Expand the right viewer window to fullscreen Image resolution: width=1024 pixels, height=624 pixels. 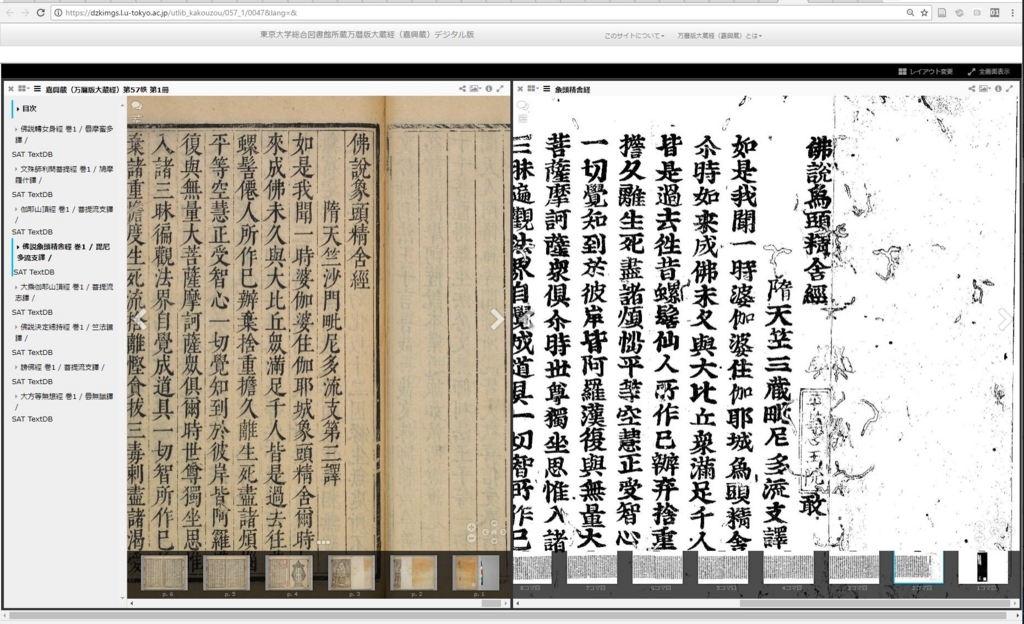coord(1010,89)
